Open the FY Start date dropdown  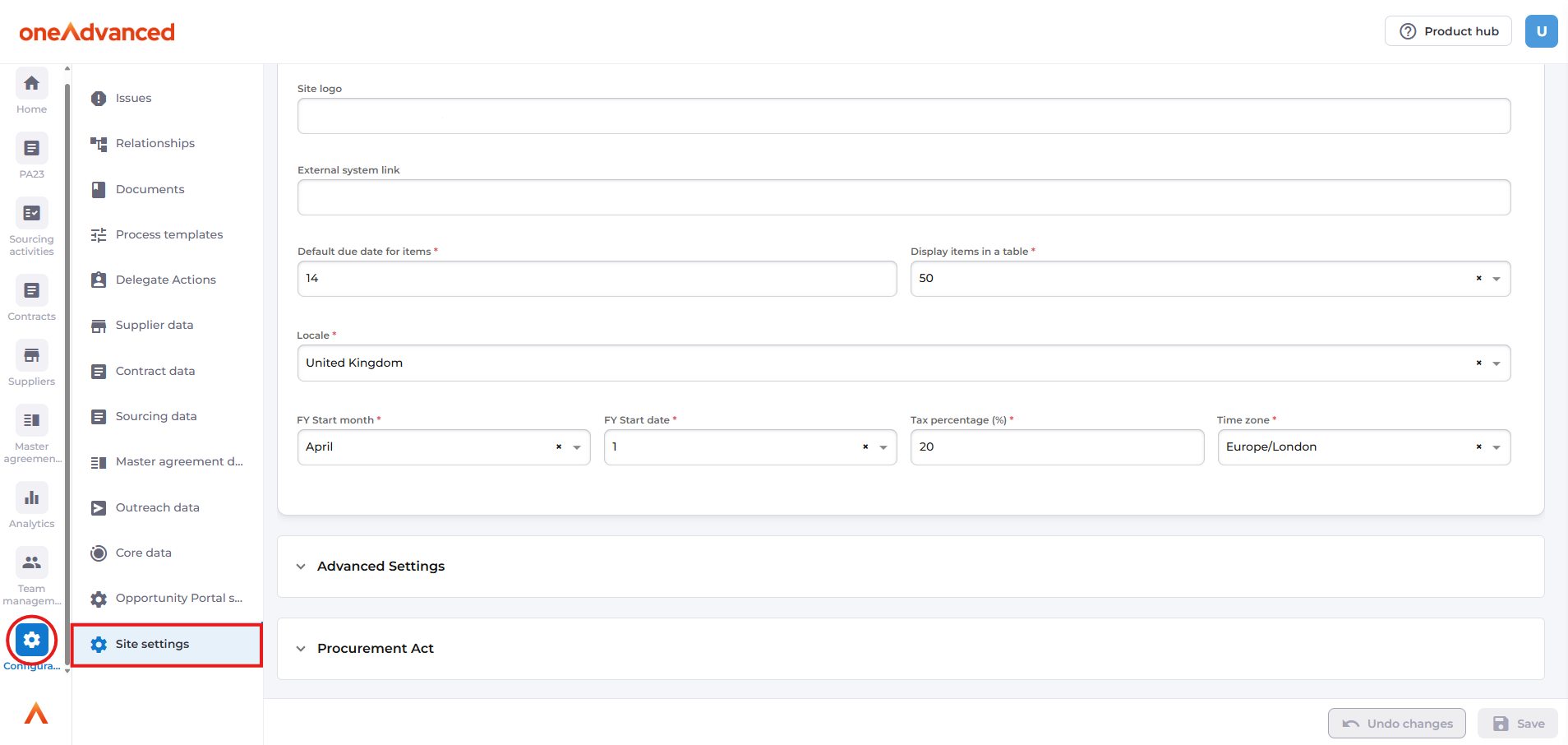click(883, 447)
